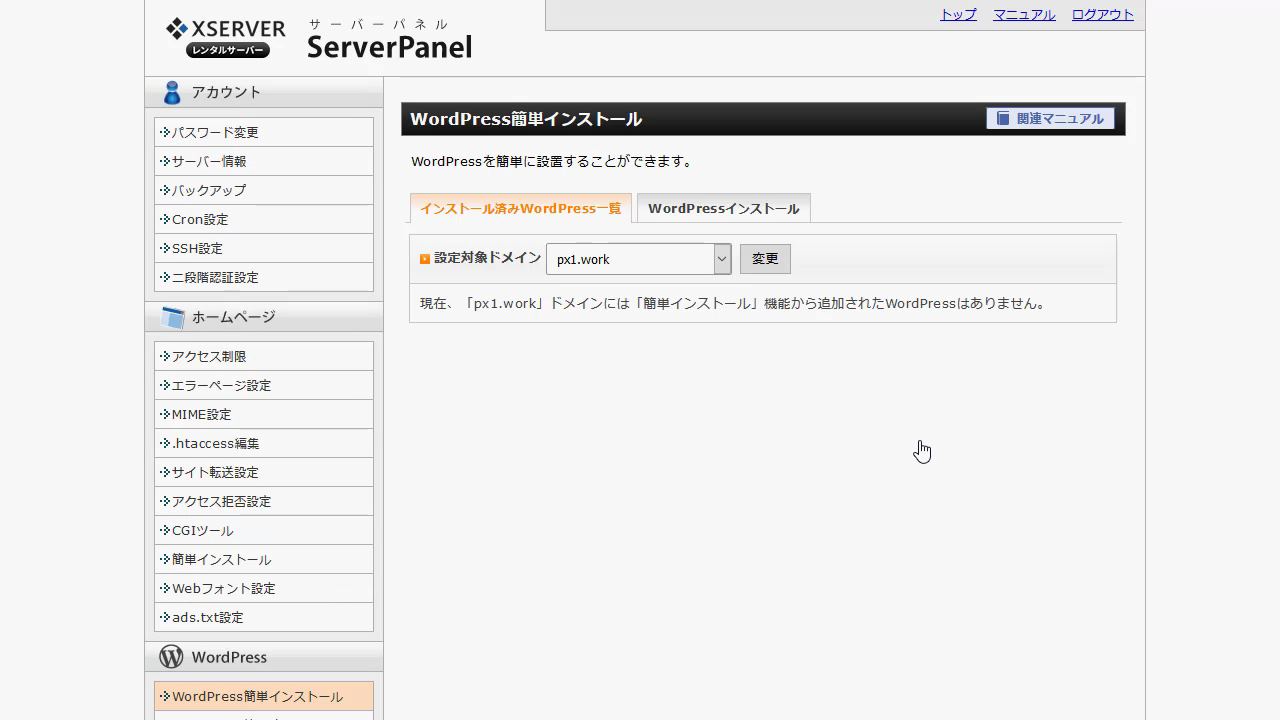This screenshot has width=1280, height=720.
Task: Click the WordPress logo icon in sidebar
Action: tap(171, 657)
